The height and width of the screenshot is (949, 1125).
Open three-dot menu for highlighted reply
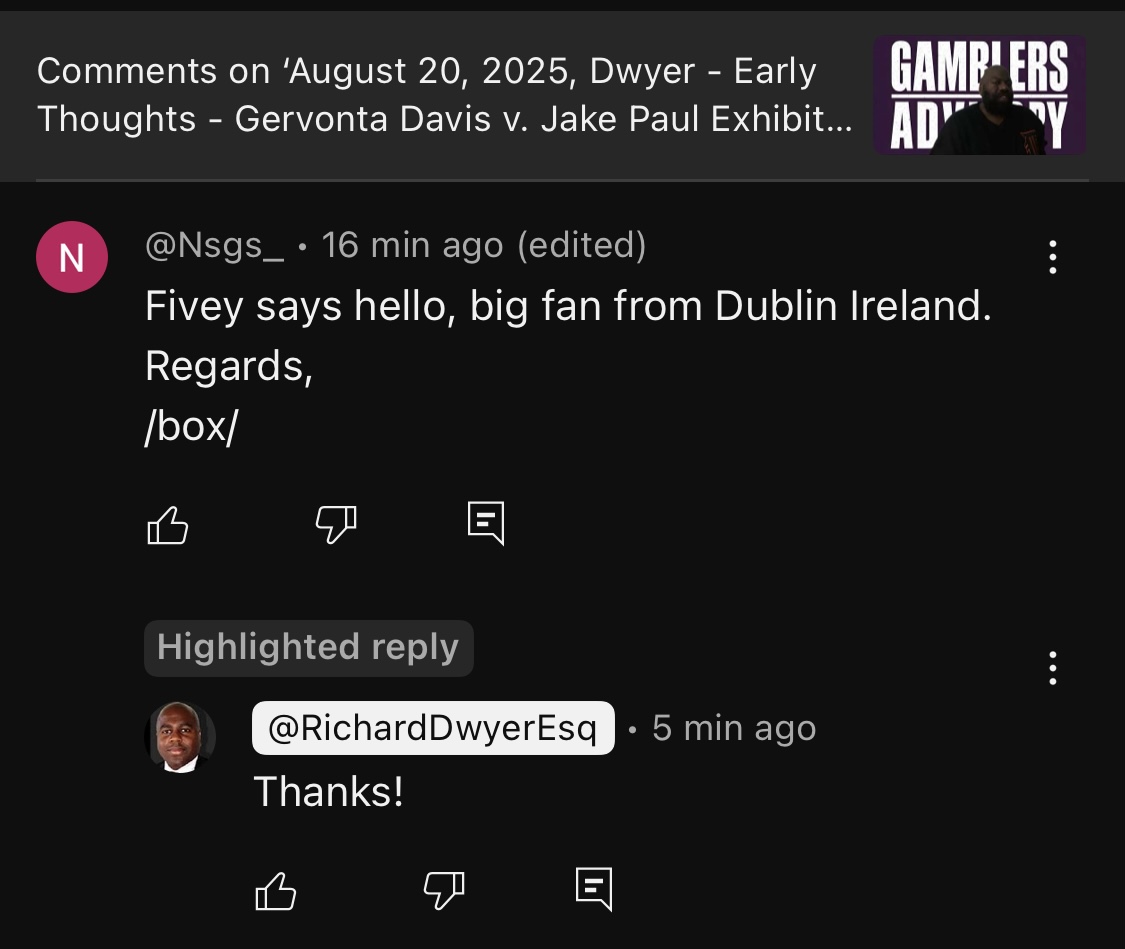[x=1053, y=668]
